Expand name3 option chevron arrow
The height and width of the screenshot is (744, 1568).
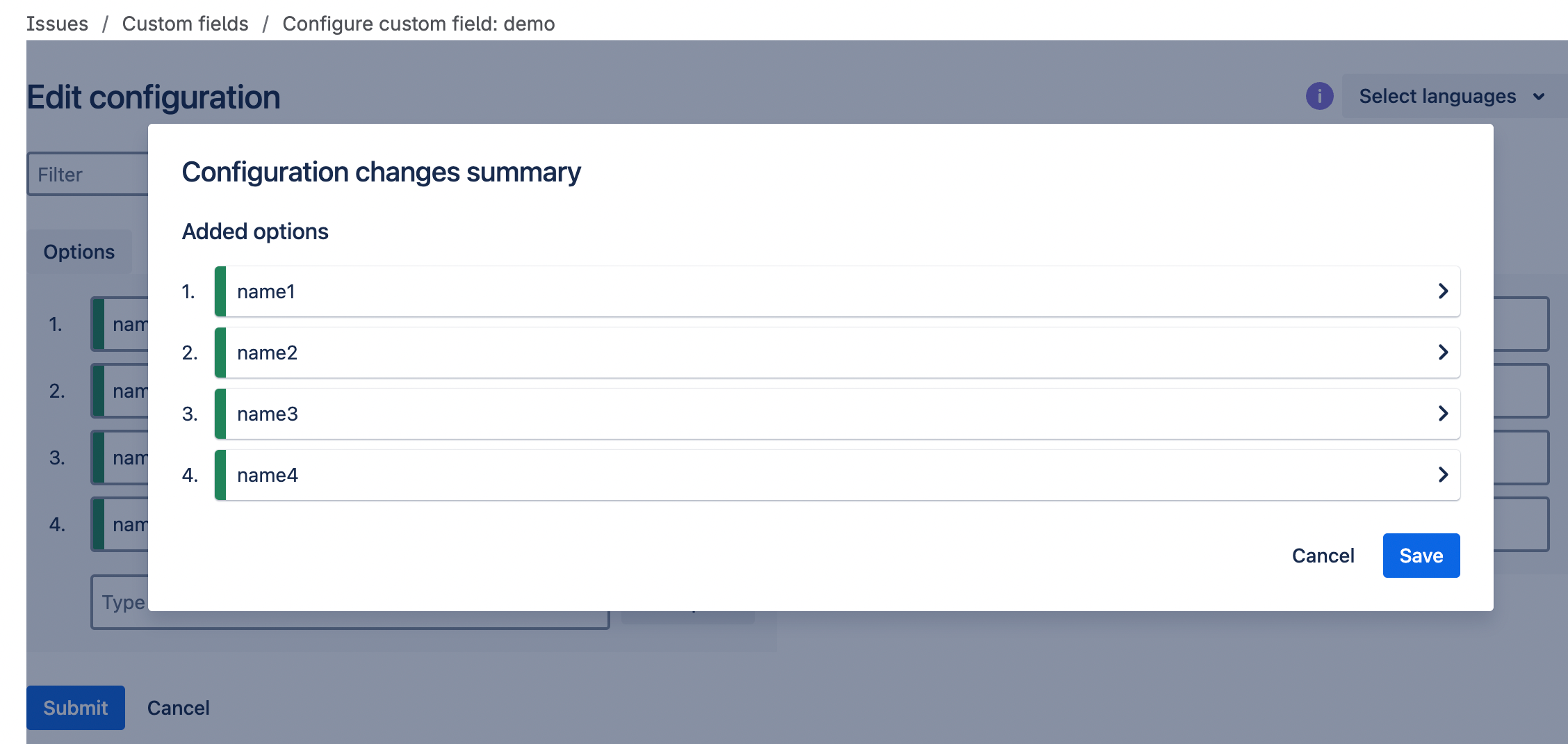[x=1443, y=414]
